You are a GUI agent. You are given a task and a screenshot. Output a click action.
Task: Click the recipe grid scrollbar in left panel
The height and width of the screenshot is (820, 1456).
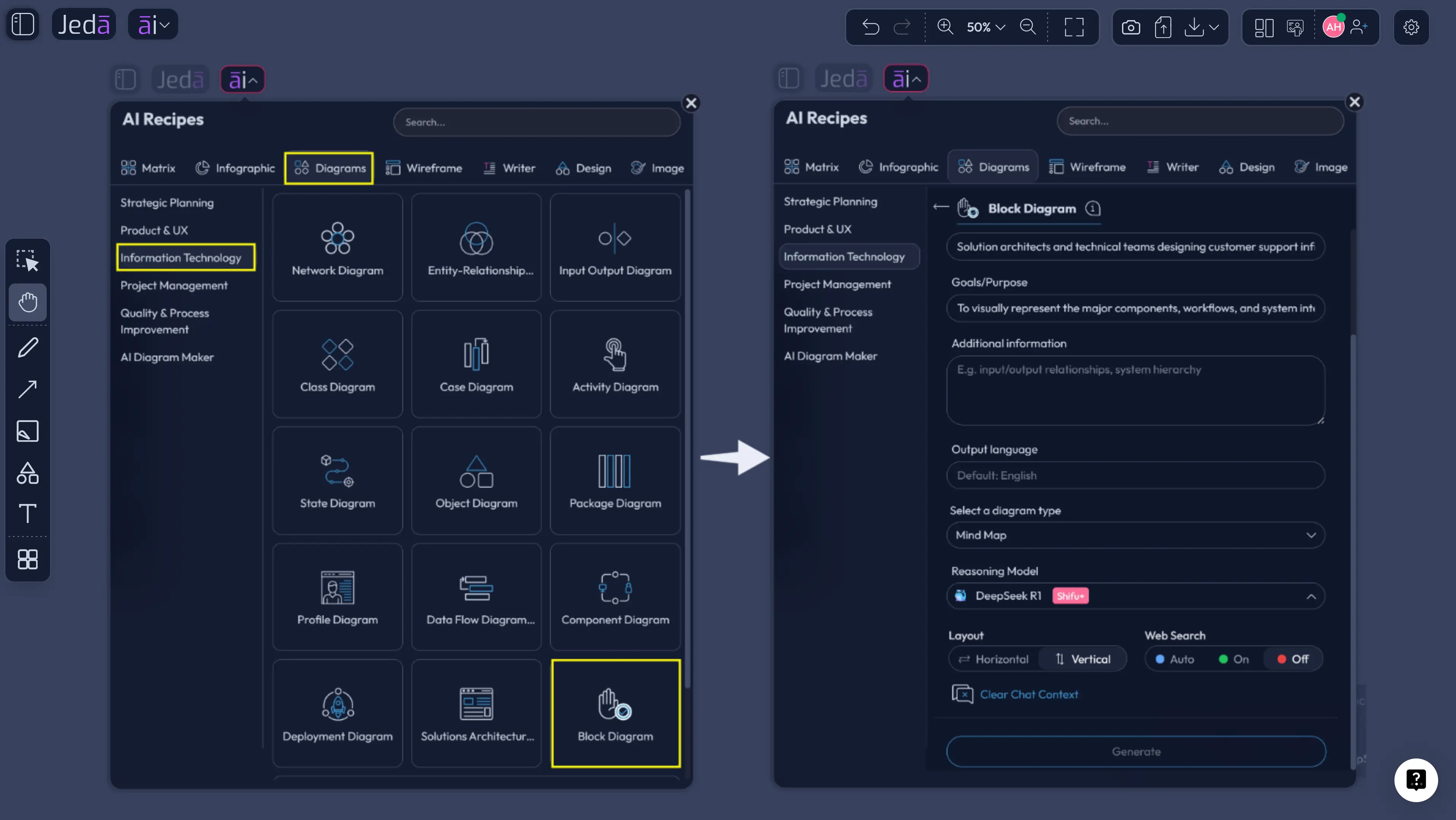[x=687, y=439]
